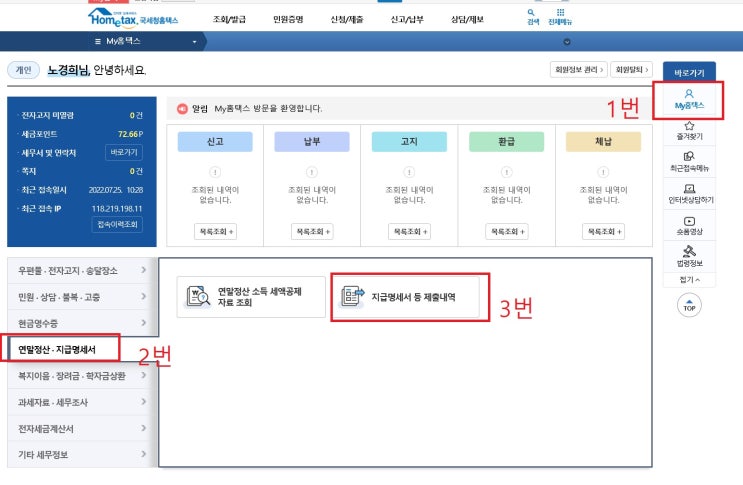Click 목록조회 under 납부

[x=312, y=232]
